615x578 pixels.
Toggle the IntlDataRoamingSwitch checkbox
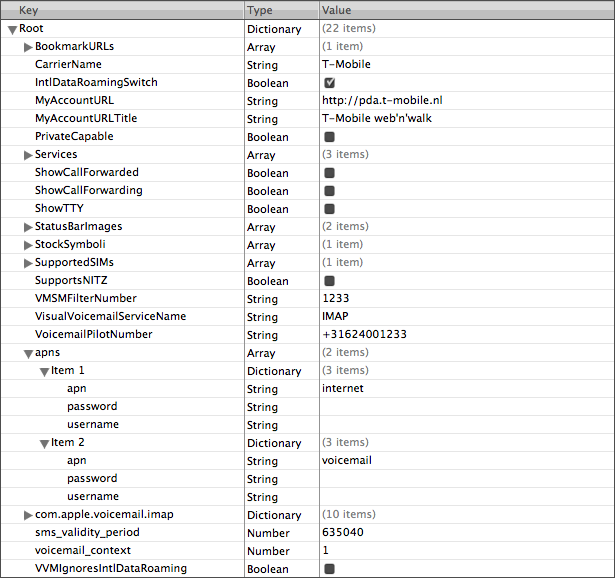(329, 83)
